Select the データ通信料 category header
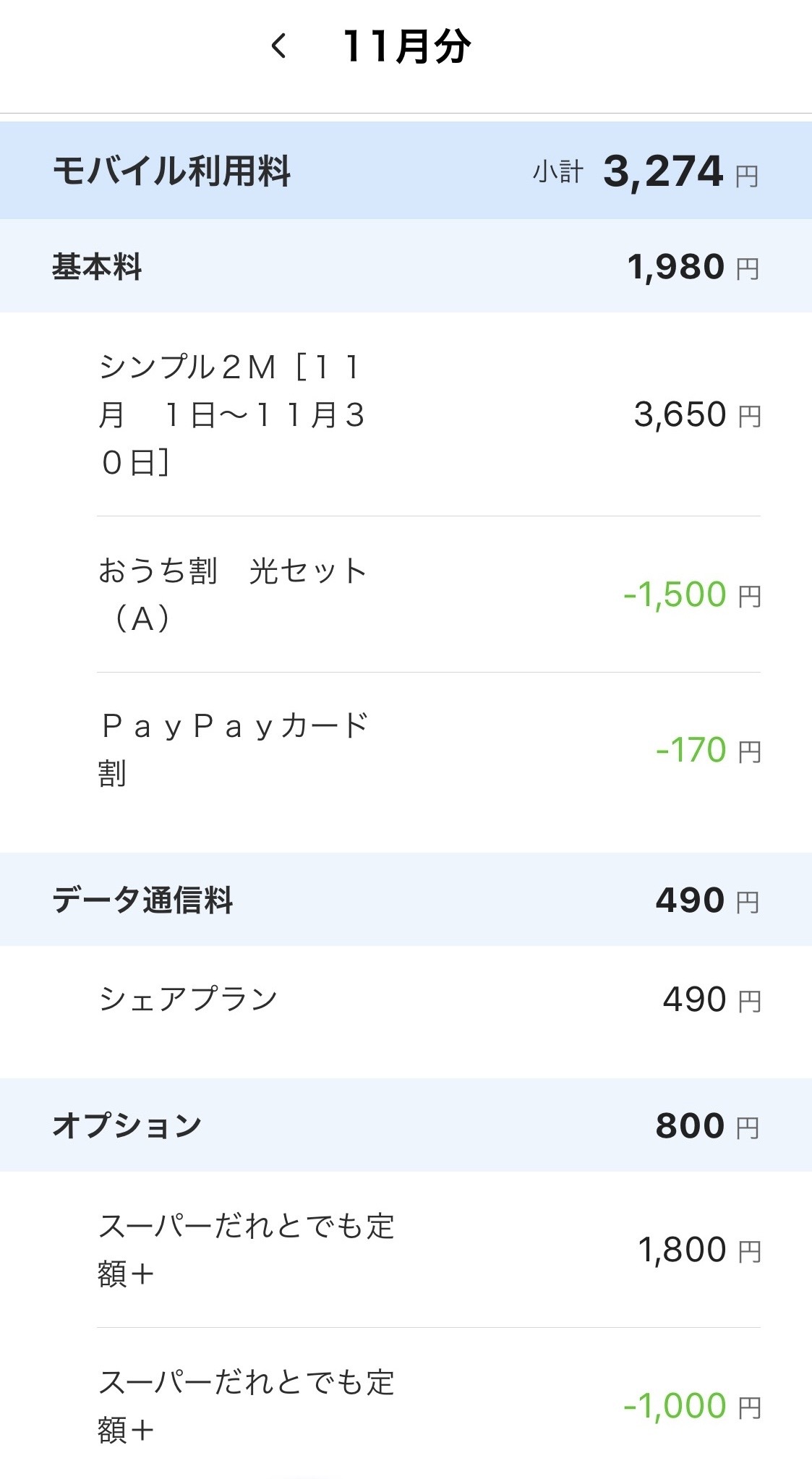 [142, 900]
